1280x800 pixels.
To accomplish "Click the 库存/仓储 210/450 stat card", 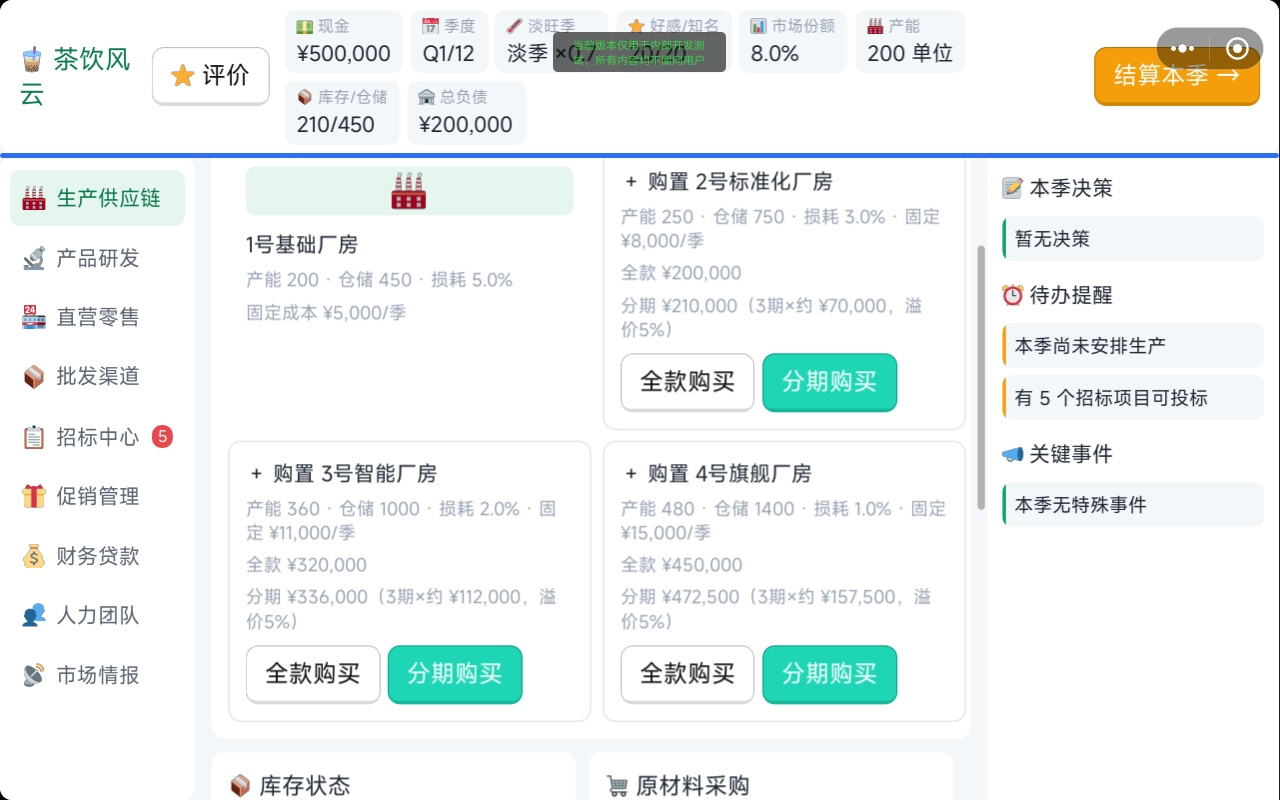I will pyautogui.click(x=342, y=112).
